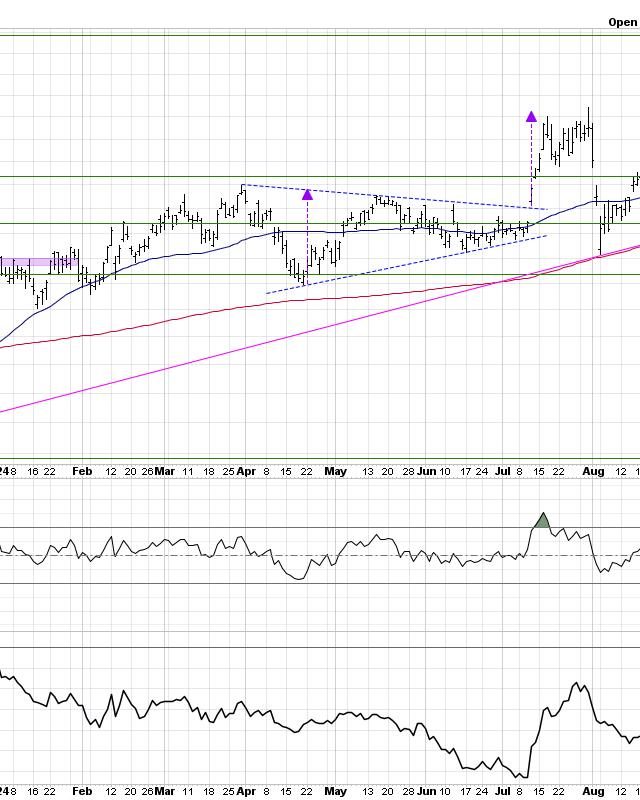Click the mid-July peak of bottom indicator line
The image size is (640, 800).
point(576,685)
